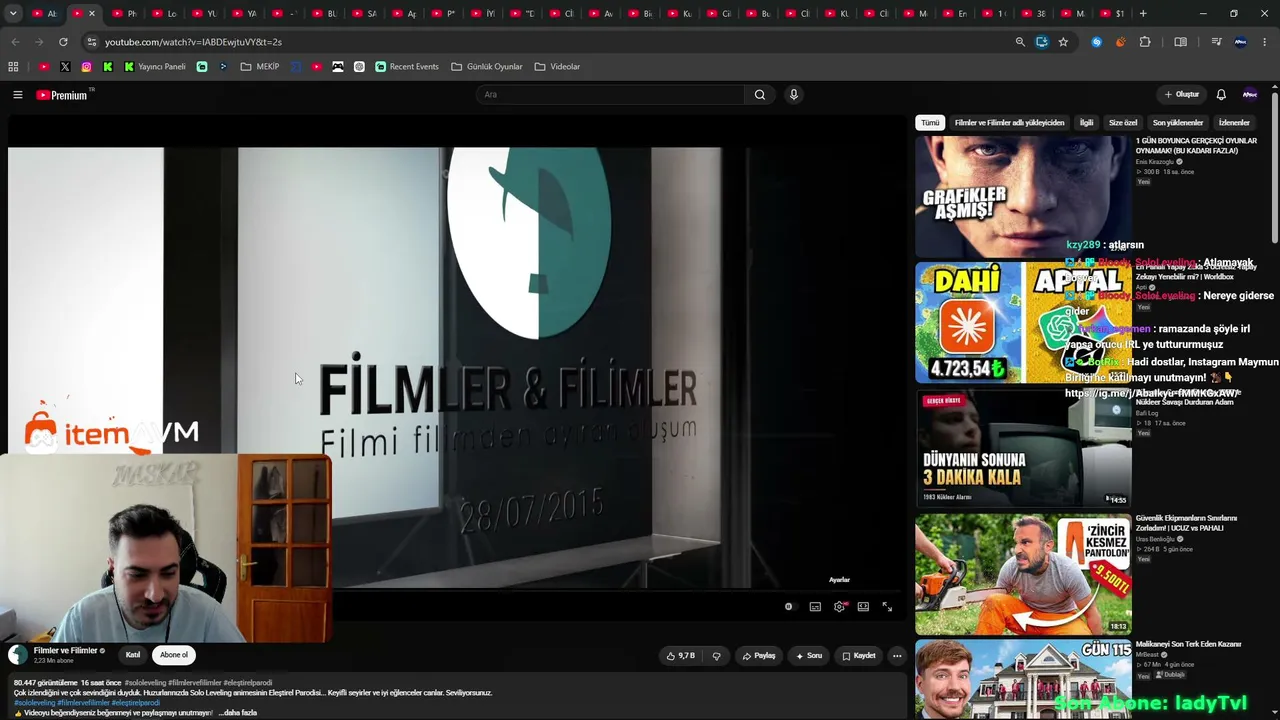Select the İzlenenler filter chip
Screen dimensions: 1280x720
coord(1234,123)
